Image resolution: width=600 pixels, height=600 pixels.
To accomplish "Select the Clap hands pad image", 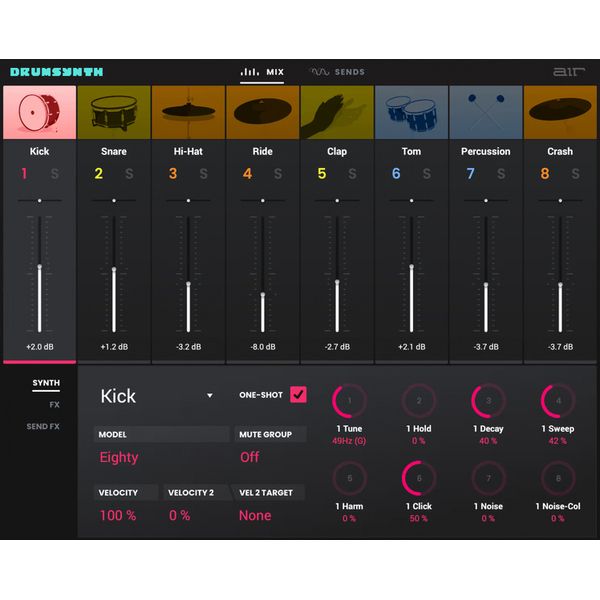I will click(337, 112).
